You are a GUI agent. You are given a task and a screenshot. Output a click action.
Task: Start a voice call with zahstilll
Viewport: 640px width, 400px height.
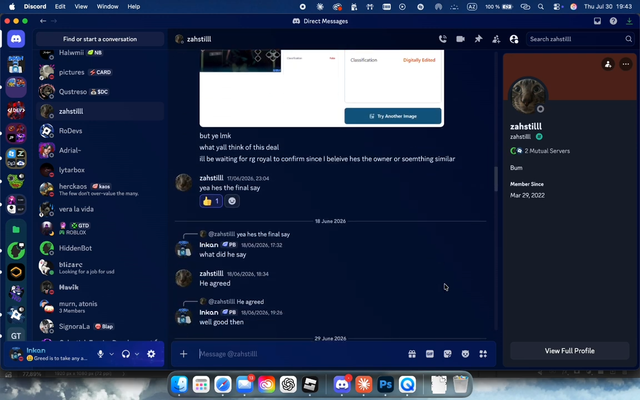[442, 39]
